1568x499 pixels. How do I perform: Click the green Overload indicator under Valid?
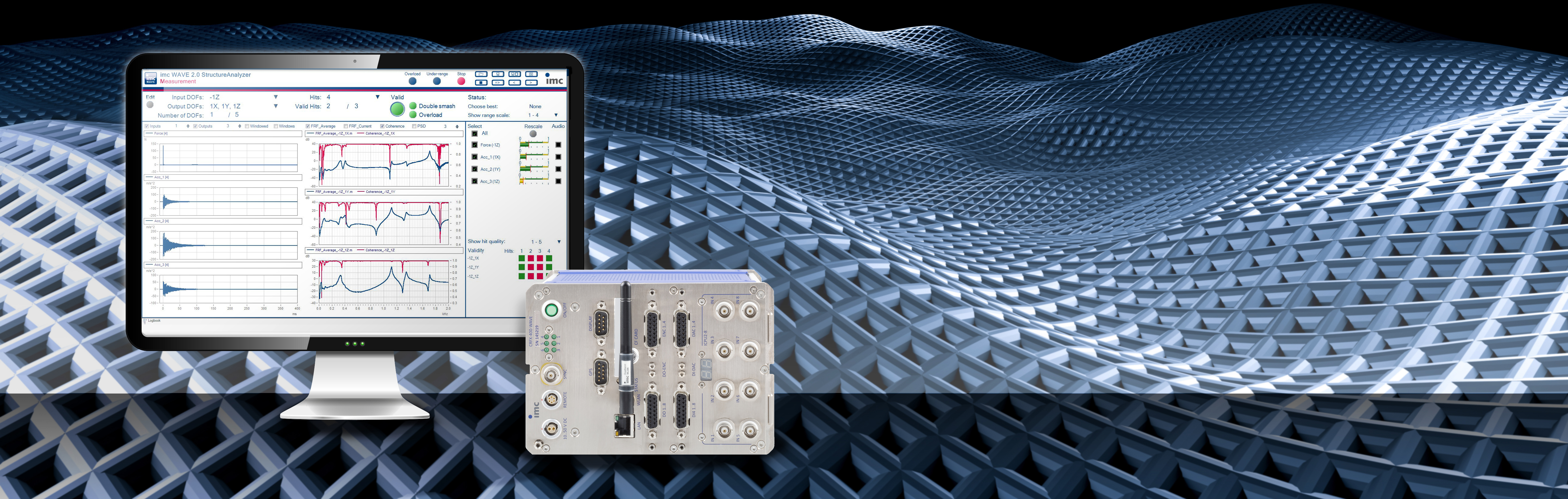click(x=413, y=114)
